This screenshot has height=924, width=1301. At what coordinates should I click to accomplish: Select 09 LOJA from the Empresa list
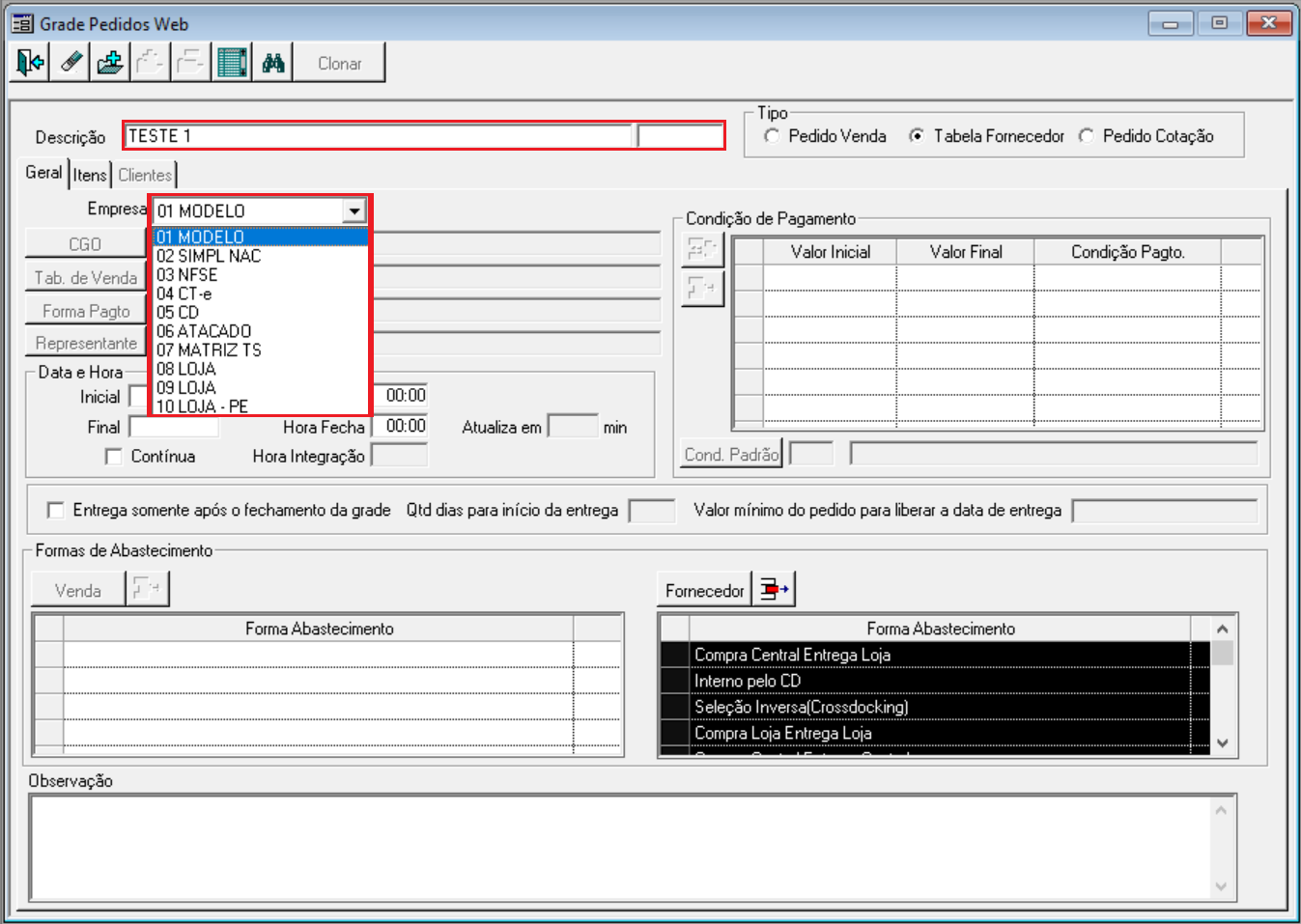click(x=261, y=388)
